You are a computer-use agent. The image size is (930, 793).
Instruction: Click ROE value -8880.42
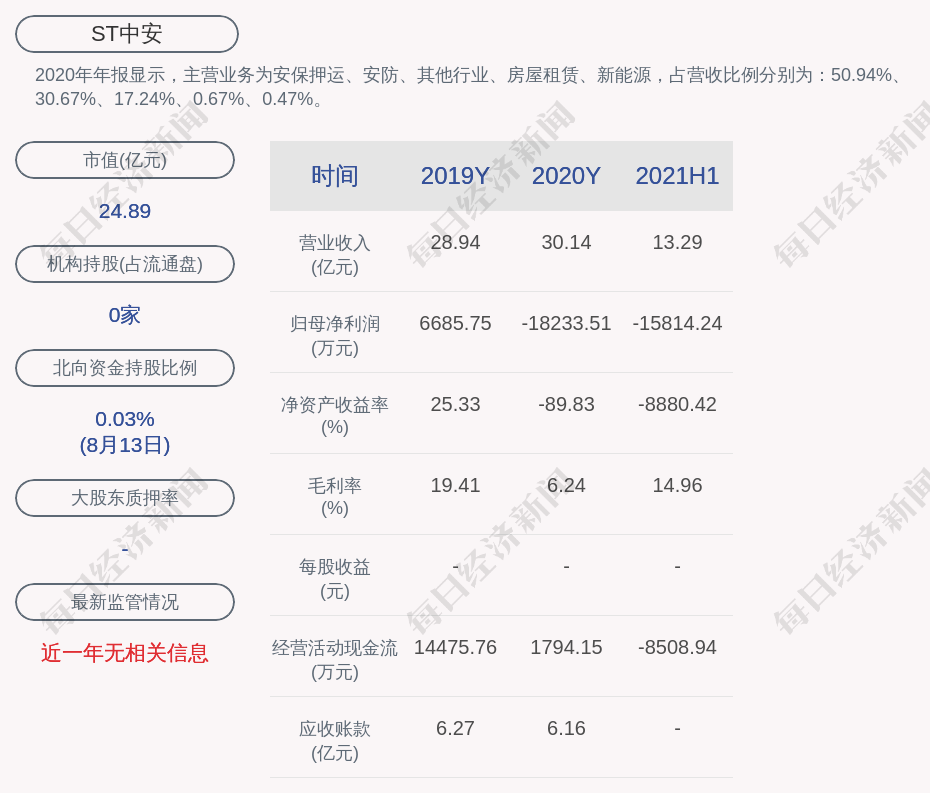[677, 404]
